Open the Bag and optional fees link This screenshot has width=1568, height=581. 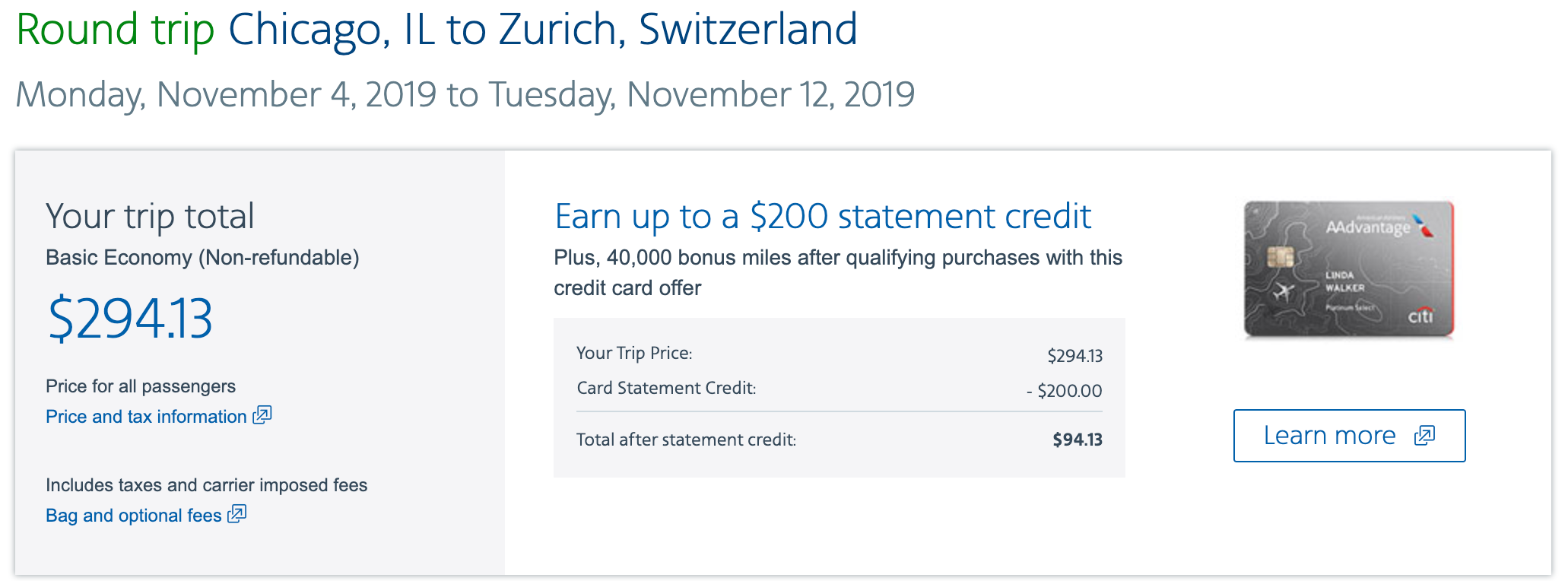[x=134, y=516]
